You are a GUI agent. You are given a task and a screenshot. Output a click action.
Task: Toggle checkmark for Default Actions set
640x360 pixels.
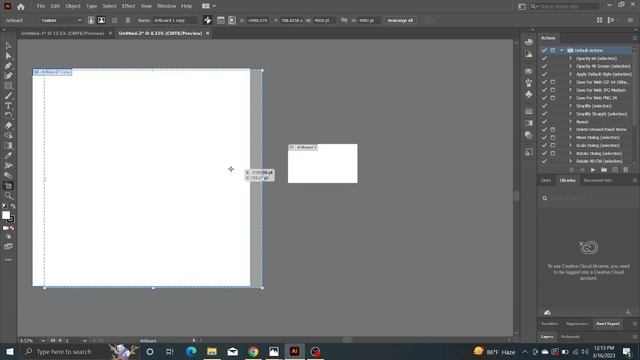[x=544, y=50]
